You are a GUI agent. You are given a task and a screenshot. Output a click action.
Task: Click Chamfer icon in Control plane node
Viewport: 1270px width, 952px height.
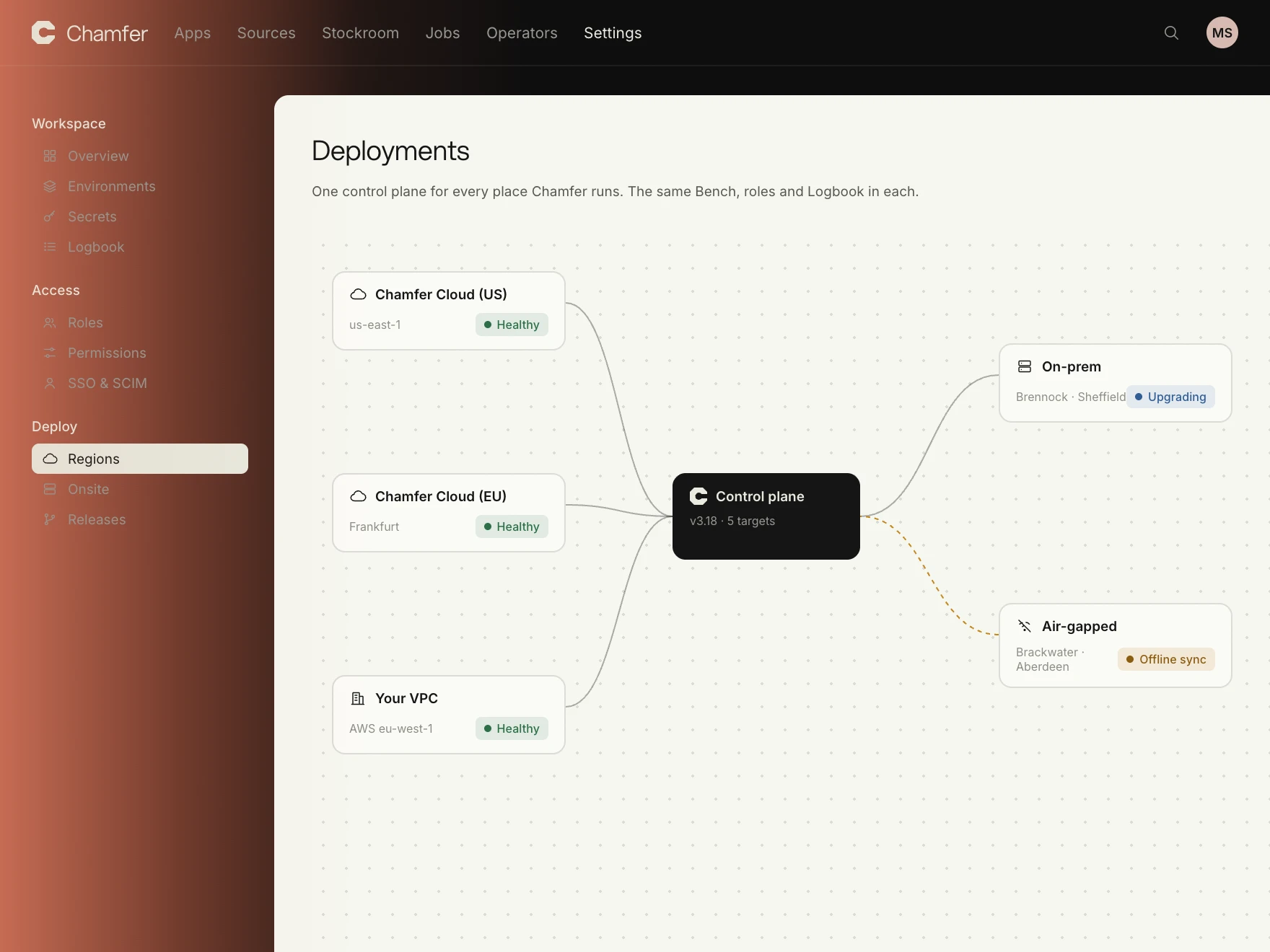coord(698,496)
